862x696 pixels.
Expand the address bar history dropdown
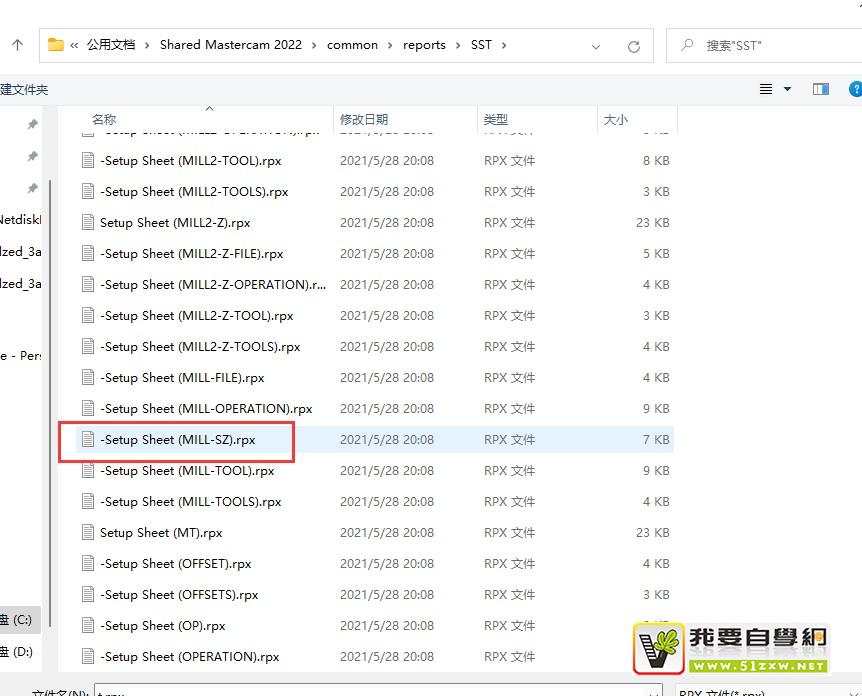(x=596, y=46)
